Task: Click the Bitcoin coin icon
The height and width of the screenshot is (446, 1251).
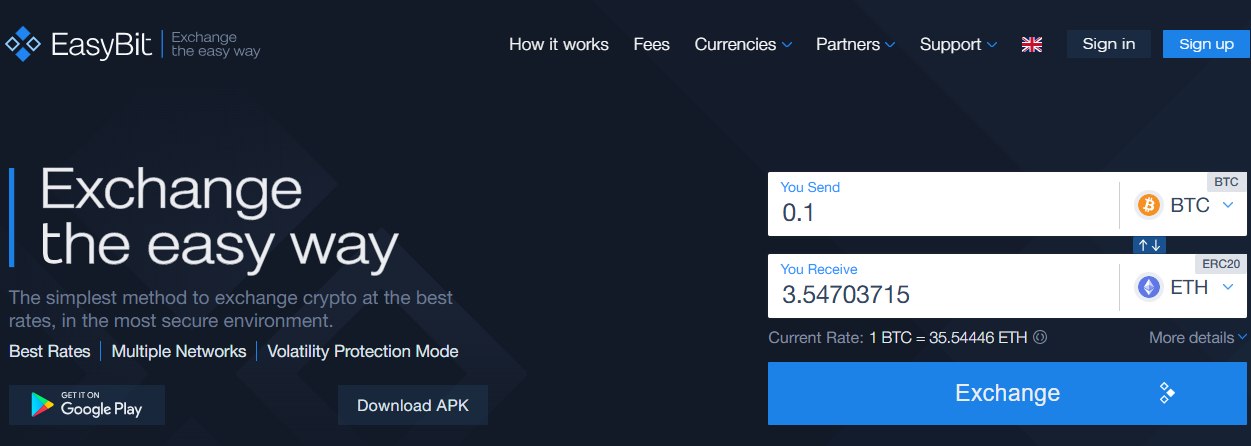Action: point(1148,205)
